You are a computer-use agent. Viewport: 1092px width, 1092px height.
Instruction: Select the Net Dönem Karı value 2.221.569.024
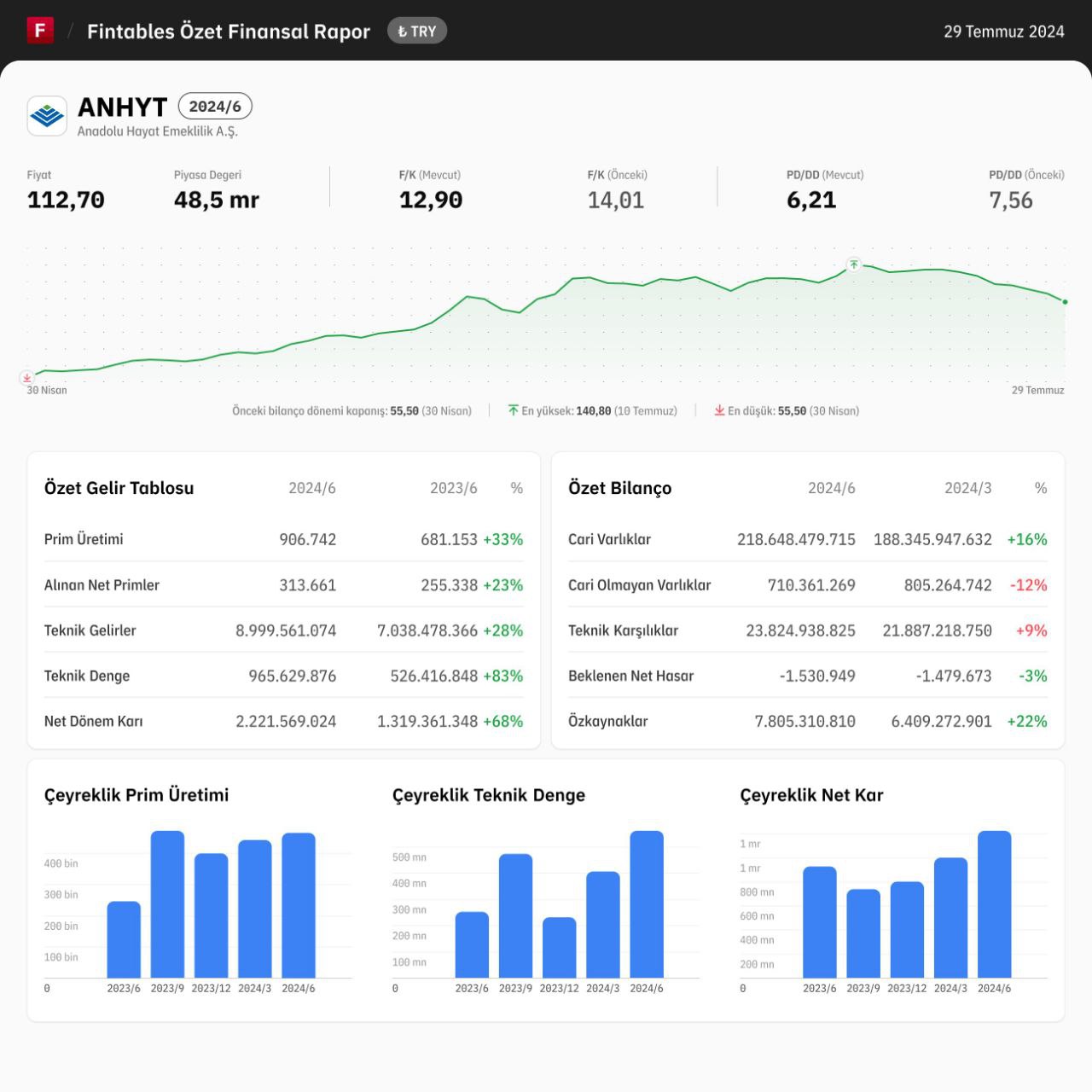click(286, 721)
